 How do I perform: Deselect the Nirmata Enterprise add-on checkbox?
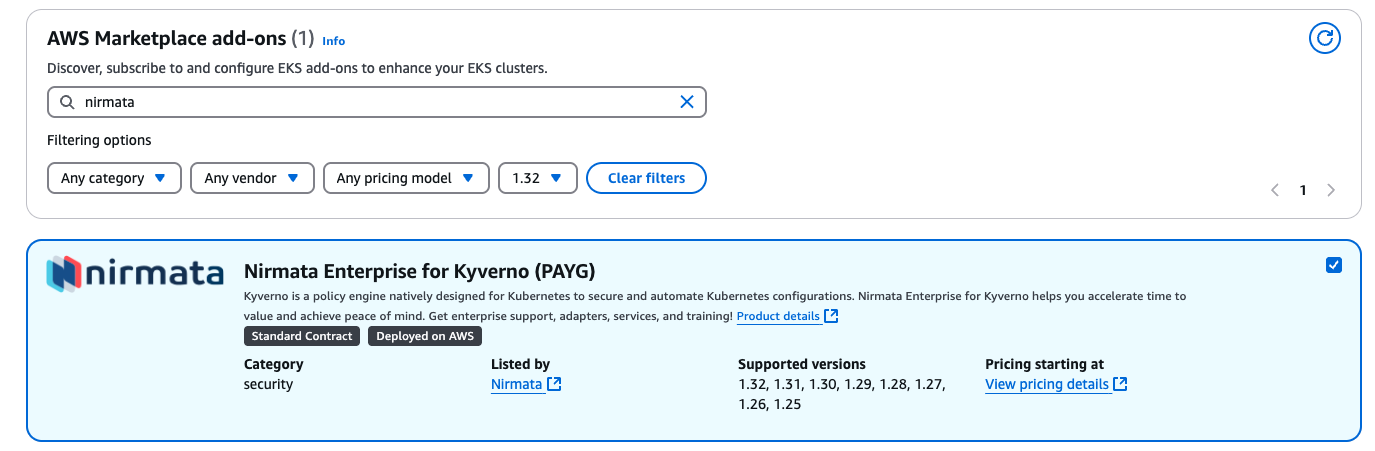click(1333, 265)
